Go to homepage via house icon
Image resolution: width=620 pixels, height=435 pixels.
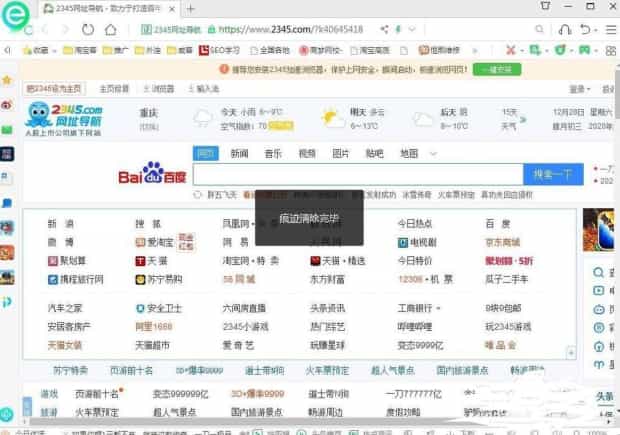click(x=111, y=29)
